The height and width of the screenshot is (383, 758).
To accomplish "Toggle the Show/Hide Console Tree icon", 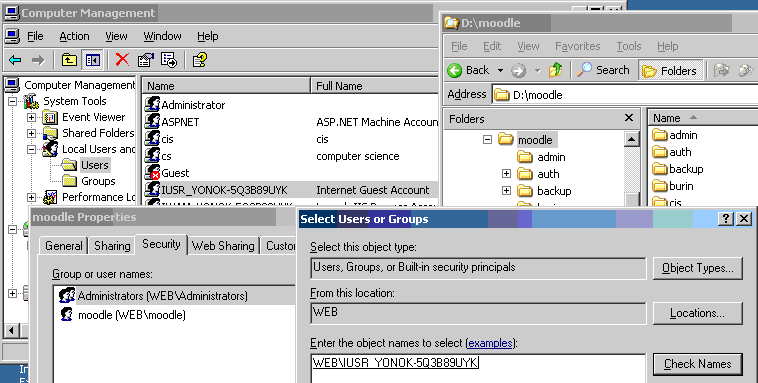I will point(92,60).
